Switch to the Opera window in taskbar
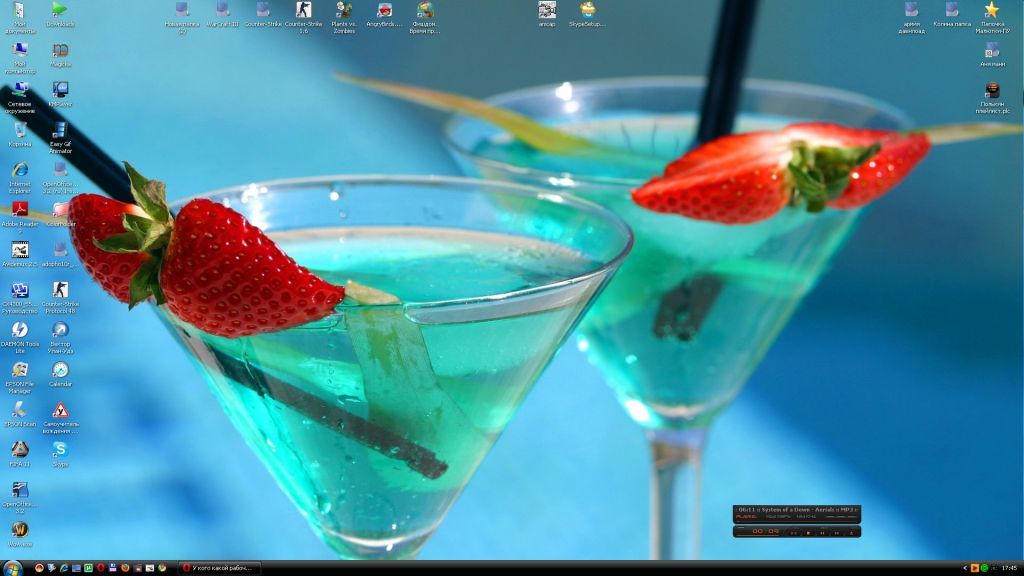Viewport: 1024px width, 576px height. pyautogui.click(x=220, y=568)
